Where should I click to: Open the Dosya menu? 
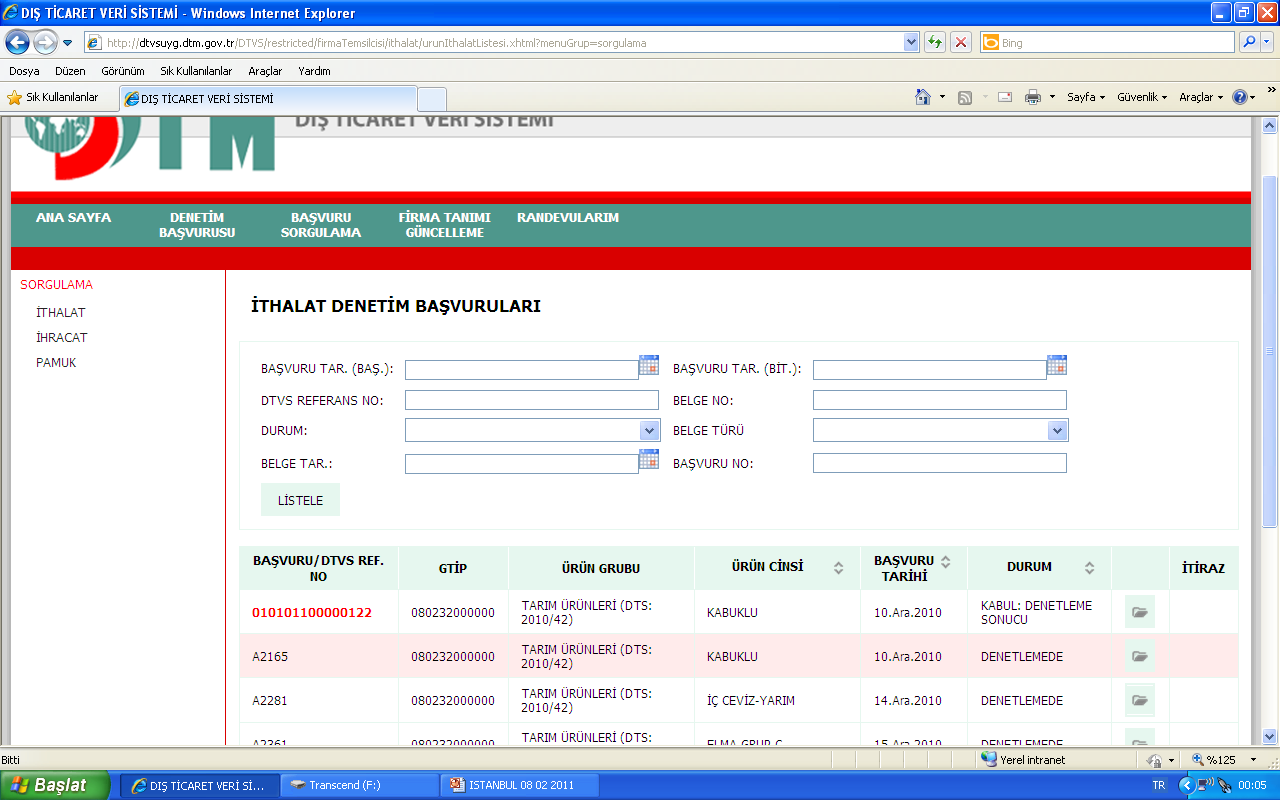click(24, 71)
